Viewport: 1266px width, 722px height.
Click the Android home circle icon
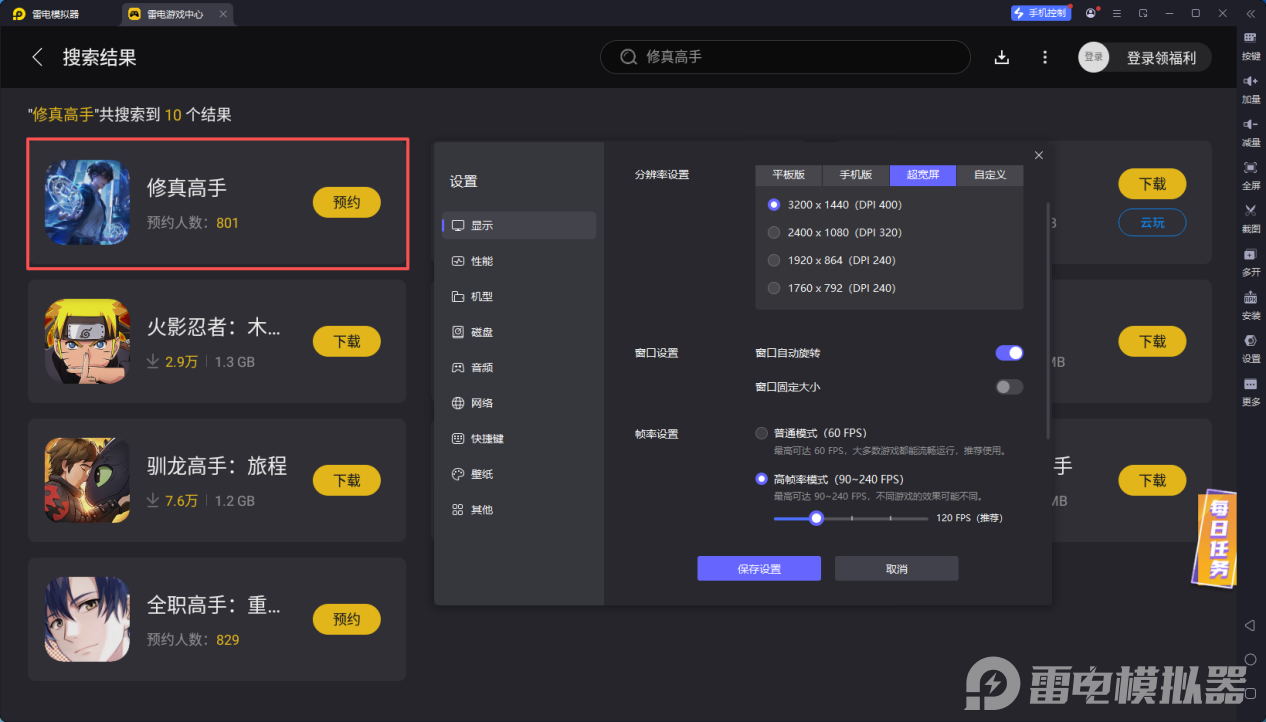click(x=1250, y=659)
